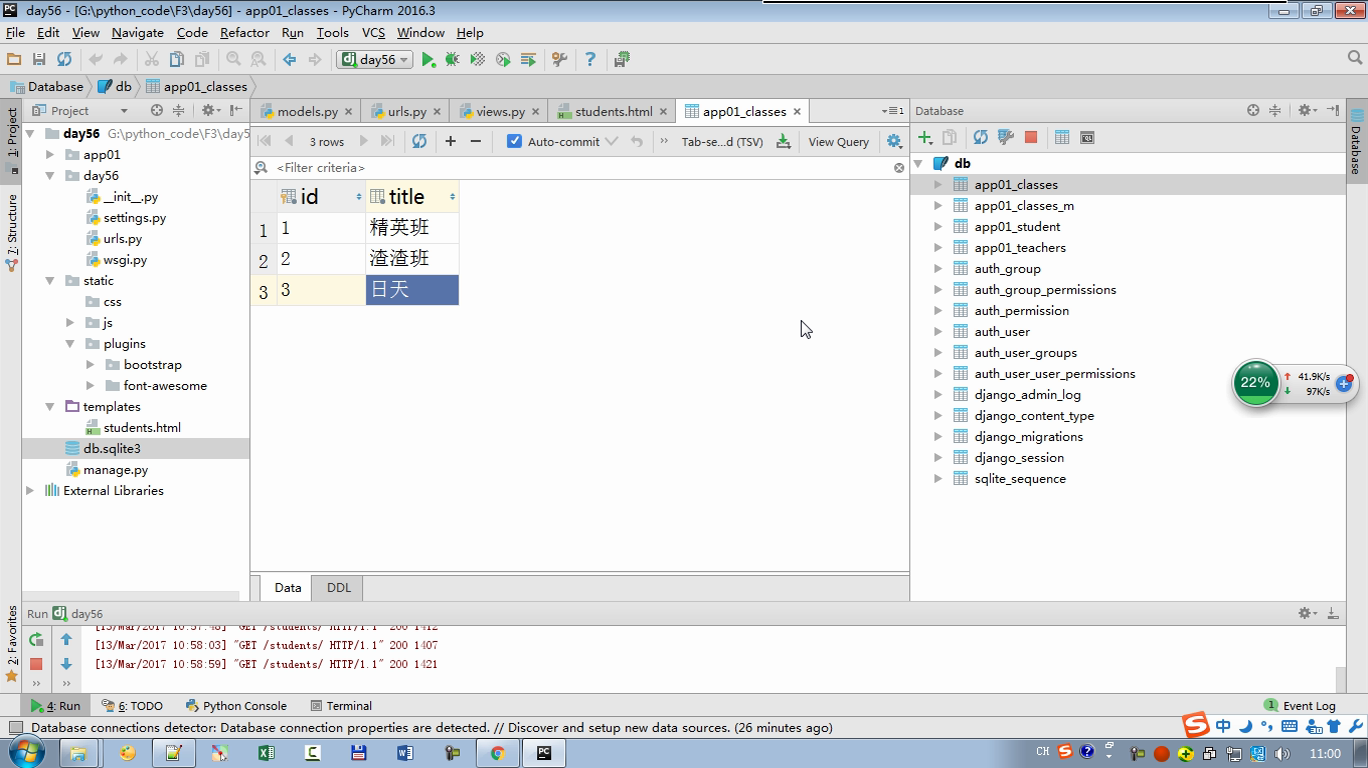Switch to the DDL tab
Image resolution: width=1368 pixels, height=768 pixels.
pos(338,588)
